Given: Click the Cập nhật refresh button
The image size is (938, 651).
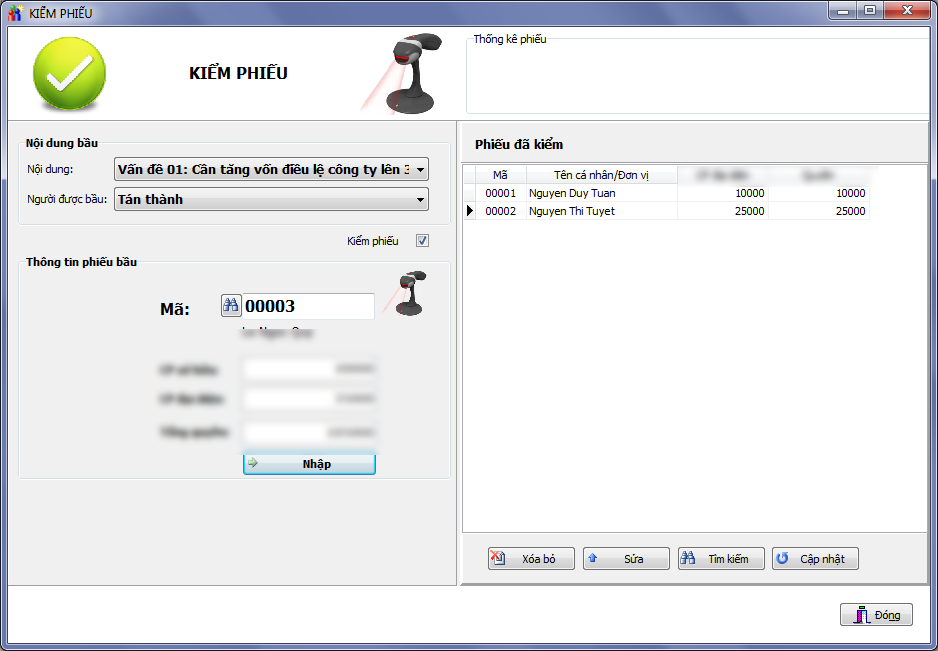Looking at the screenshot, I should 815,559.
